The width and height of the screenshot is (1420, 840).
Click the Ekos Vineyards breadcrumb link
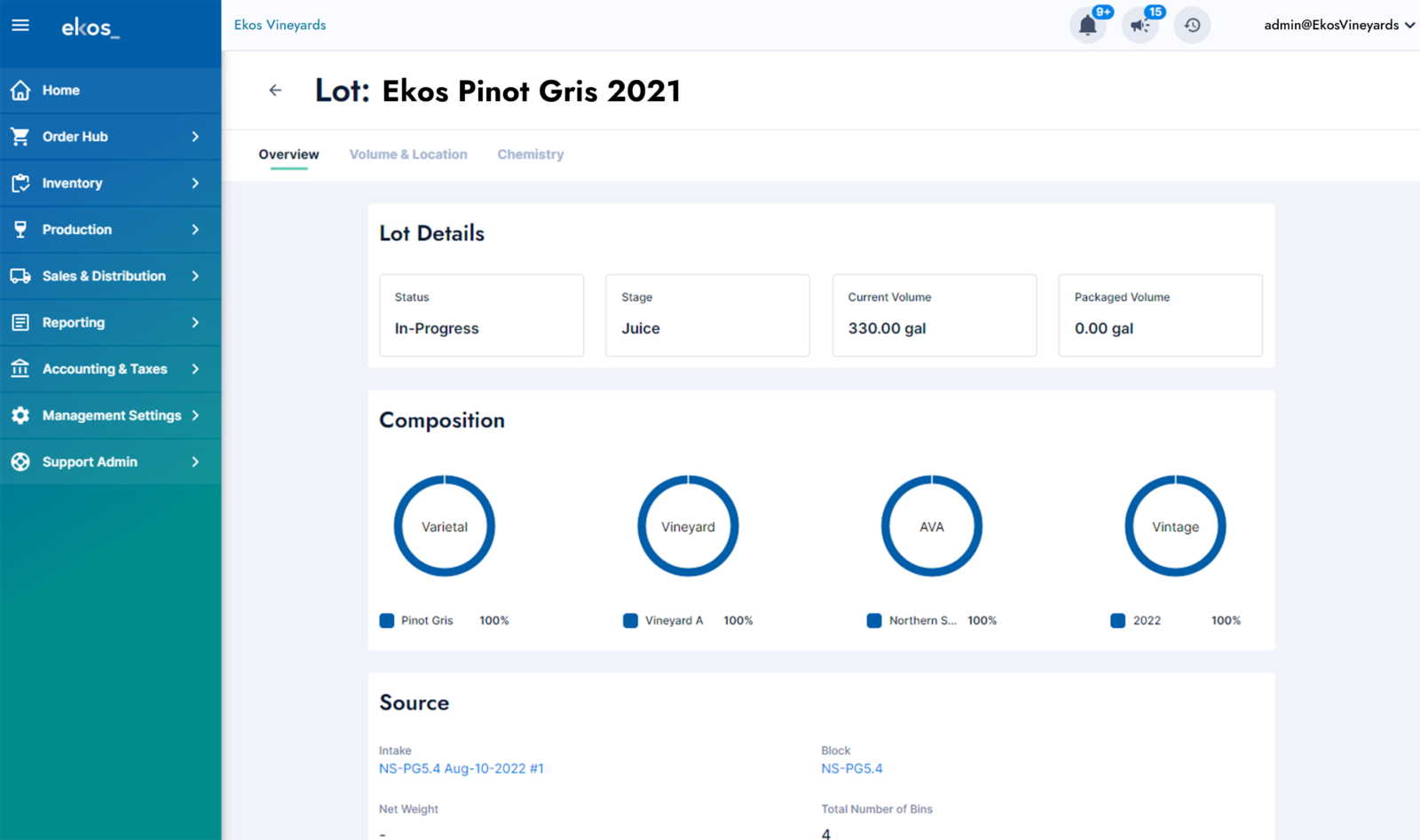[280, 25]
